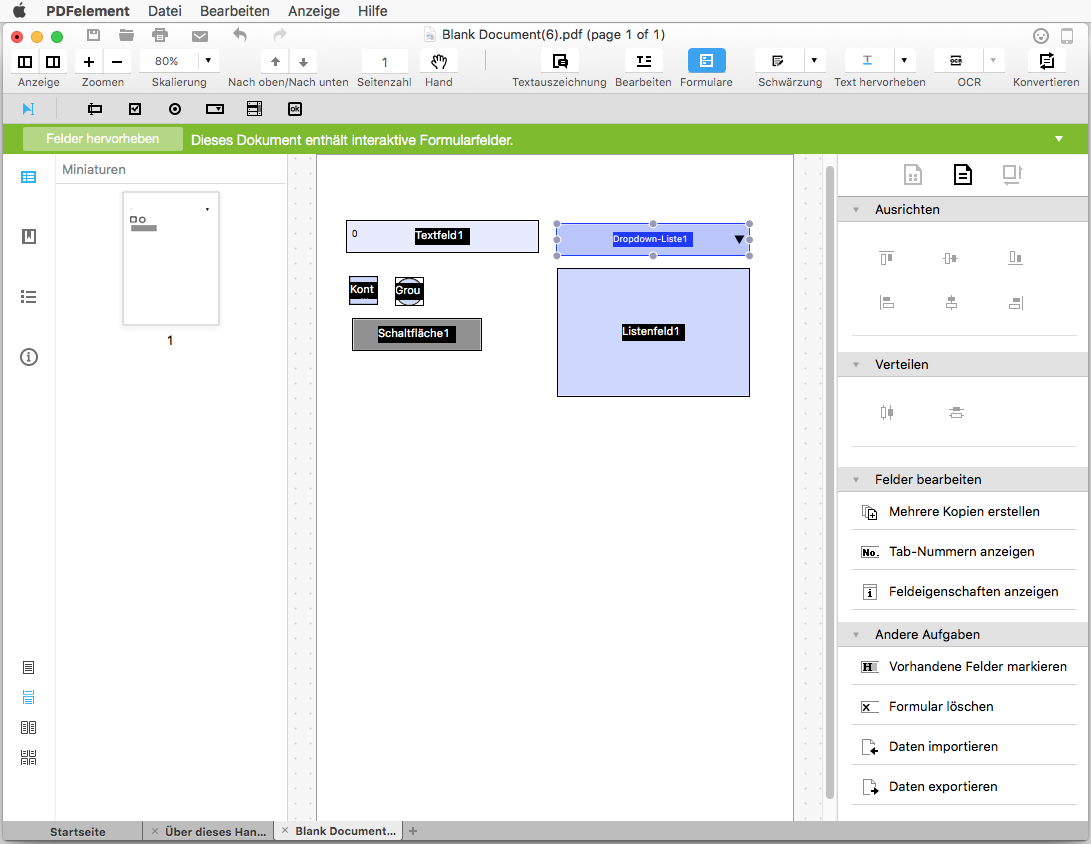Open the Skalierung zoom dropdown

[207, 61]
